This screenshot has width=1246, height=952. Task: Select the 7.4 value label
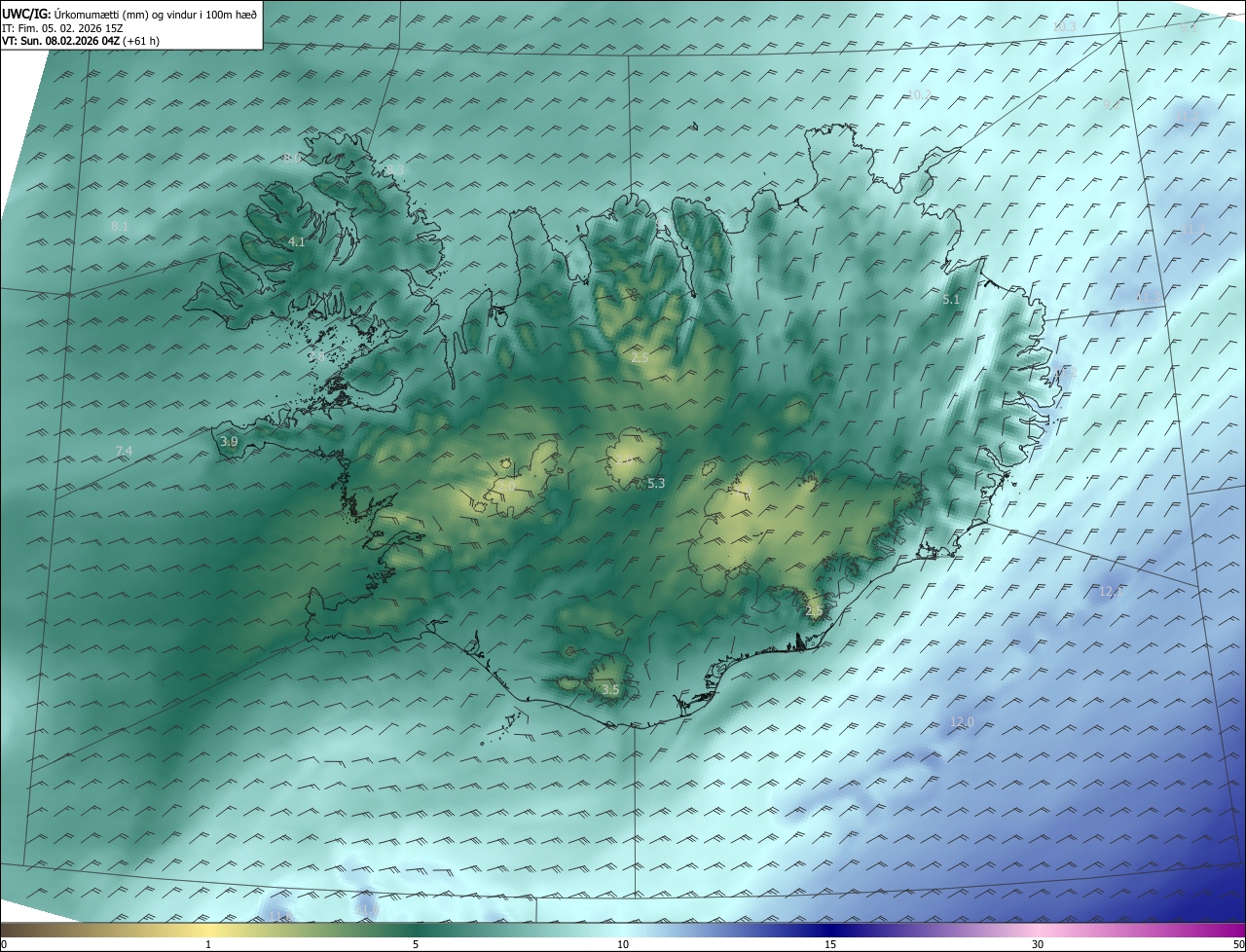point(124,451)
